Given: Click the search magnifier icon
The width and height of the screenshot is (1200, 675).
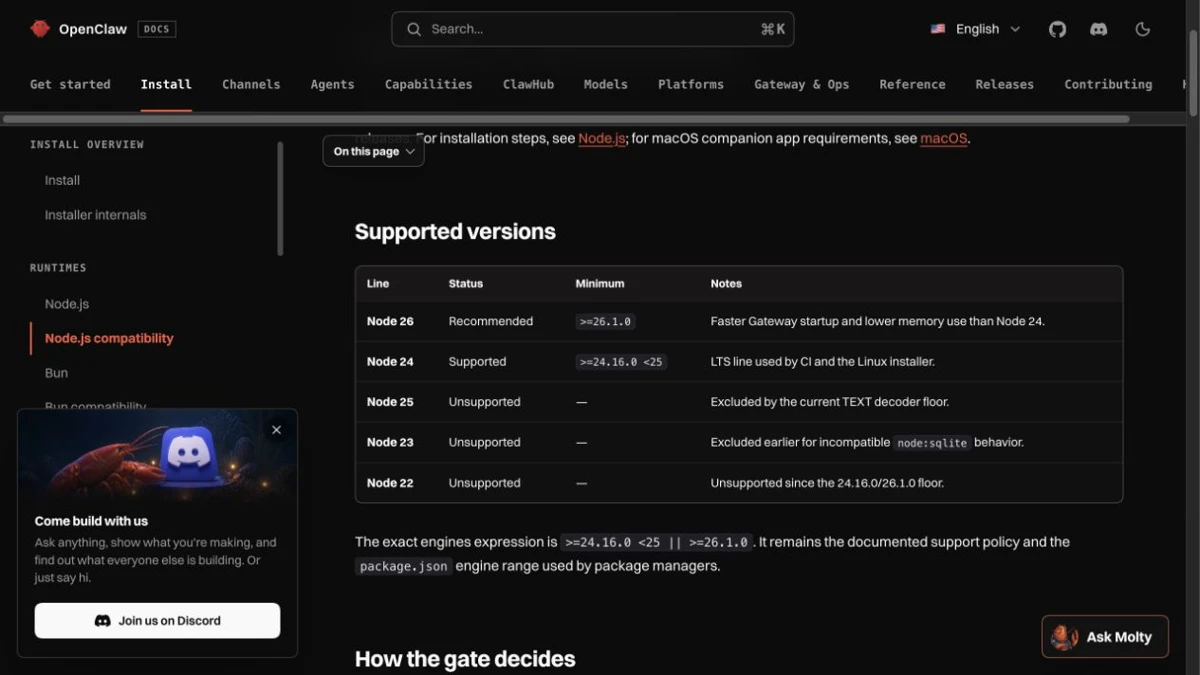Looking at the screenshot, I should [x=414, y=29].
